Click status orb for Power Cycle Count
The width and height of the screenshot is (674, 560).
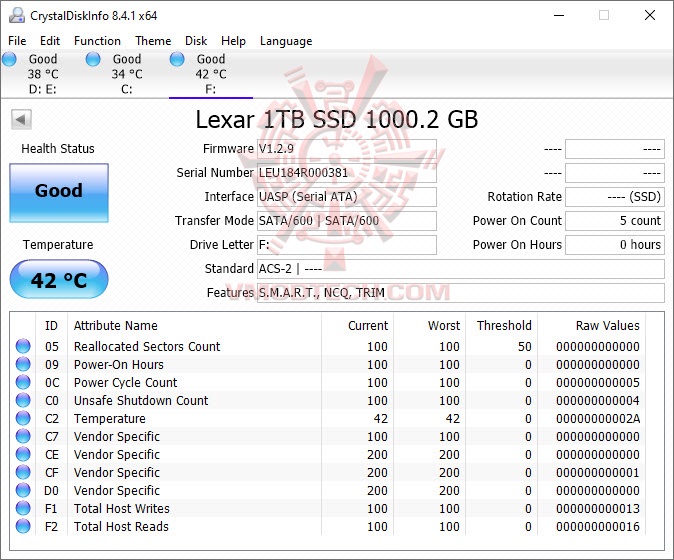[23, 382]
